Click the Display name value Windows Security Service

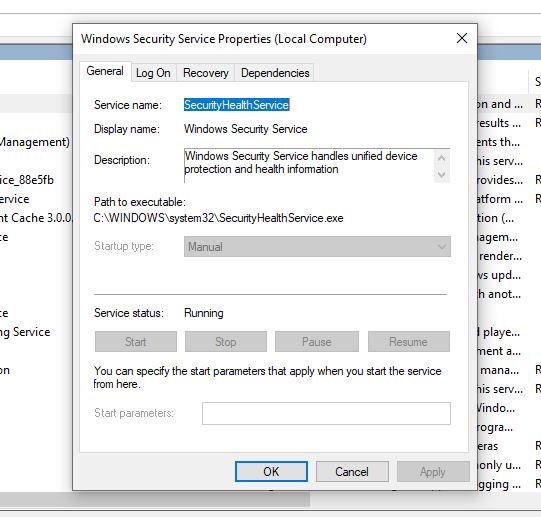click(x=245, y=129)
